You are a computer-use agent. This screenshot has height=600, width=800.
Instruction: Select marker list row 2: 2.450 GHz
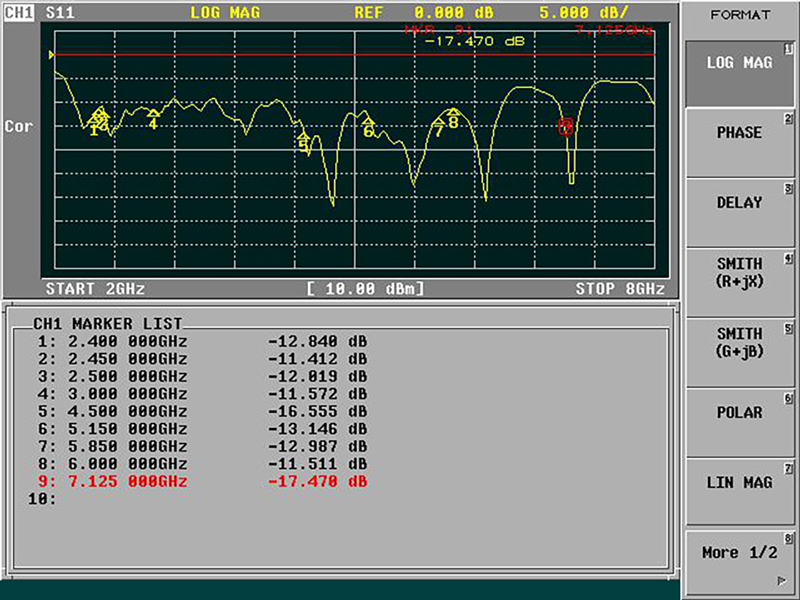(x=202, y=359)
